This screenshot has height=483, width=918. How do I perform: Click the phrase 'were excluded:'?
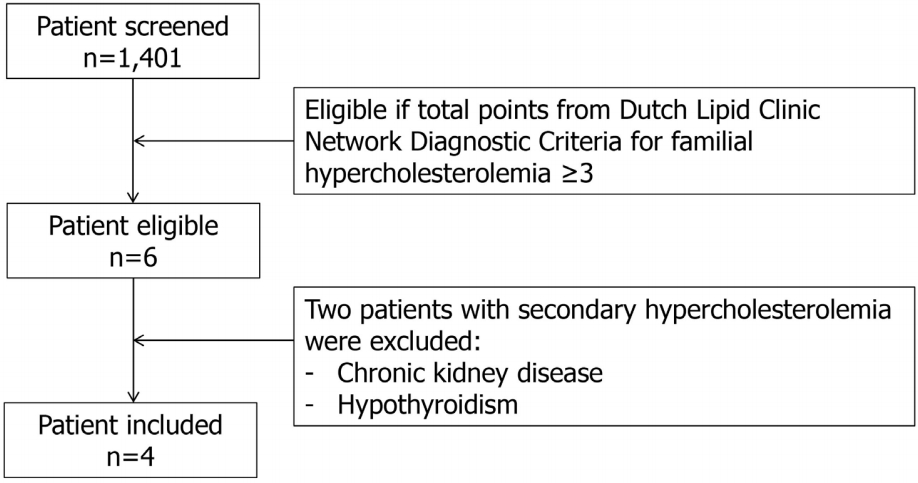click(x=392, y=341)
